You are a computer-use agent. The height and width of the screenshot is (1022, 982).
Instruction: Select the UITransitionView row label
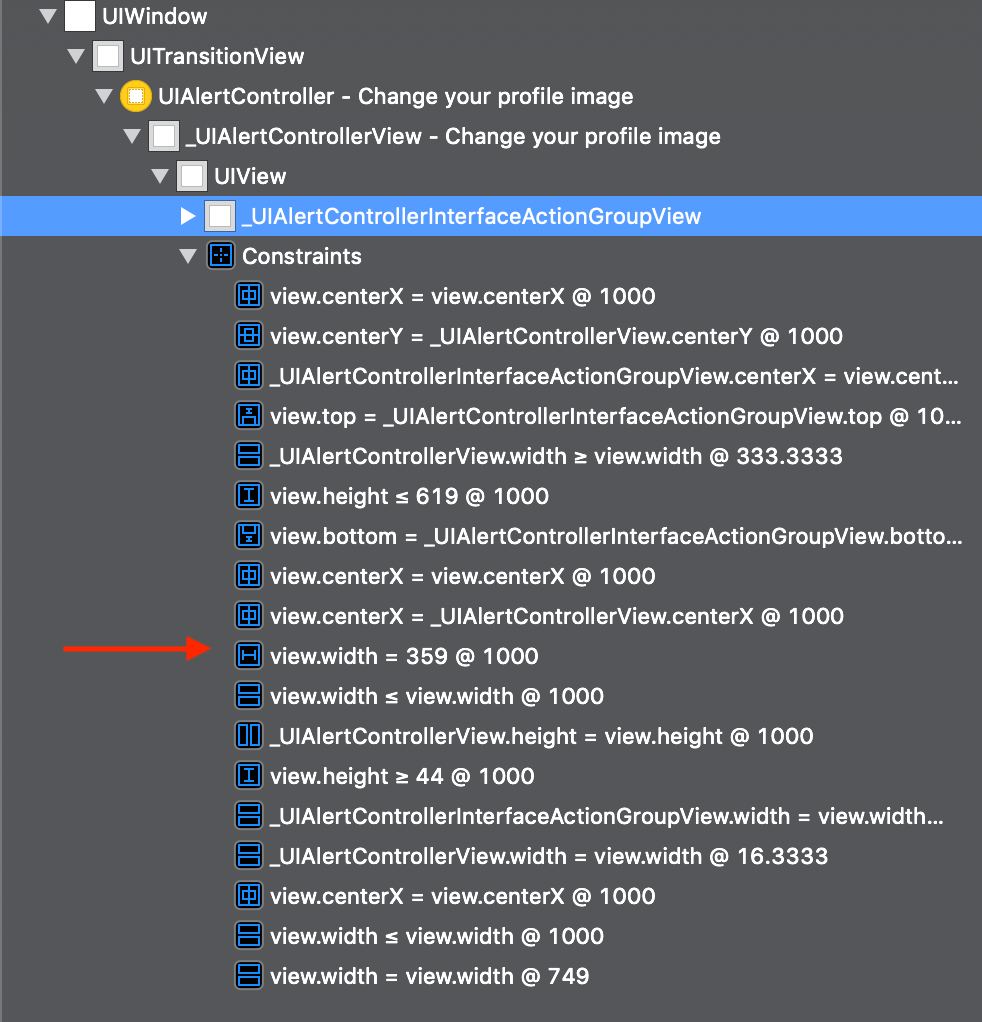tap(217, 56)
